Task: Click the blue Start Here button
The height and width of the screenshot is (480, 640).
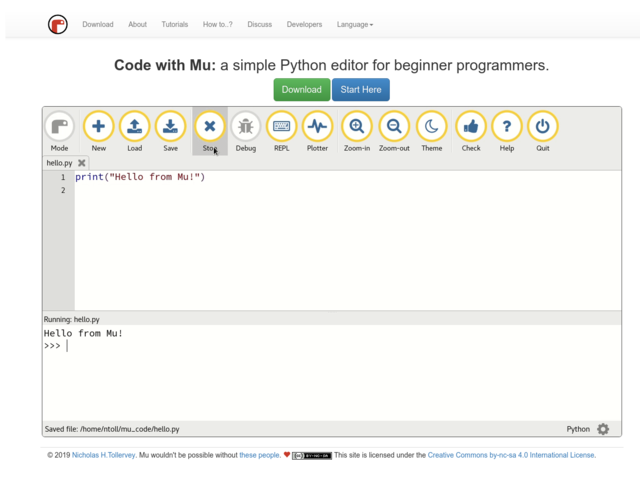Action: coord(361,89)
